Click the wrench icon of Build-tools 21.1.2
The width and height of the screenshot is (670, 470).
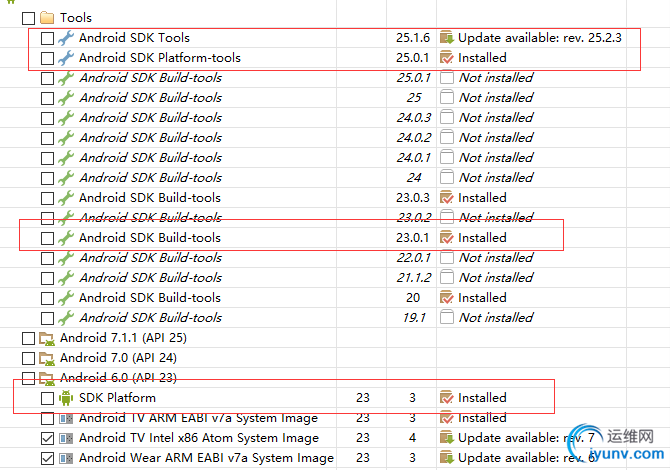coord(66,278)
